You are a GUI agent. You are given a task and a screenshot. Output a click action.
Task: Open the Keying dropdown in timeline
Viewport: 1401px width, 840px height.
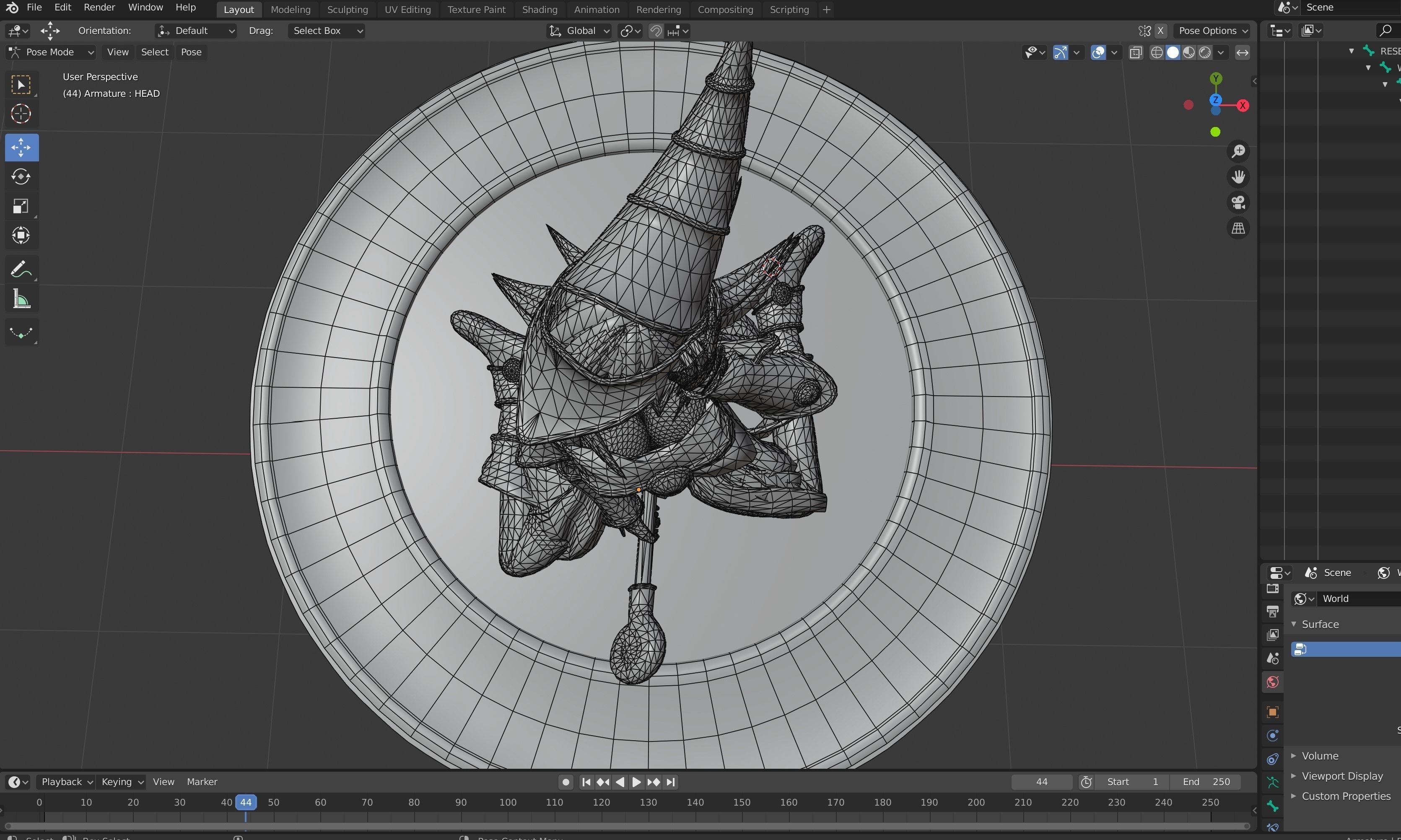[x=121, y=782]
